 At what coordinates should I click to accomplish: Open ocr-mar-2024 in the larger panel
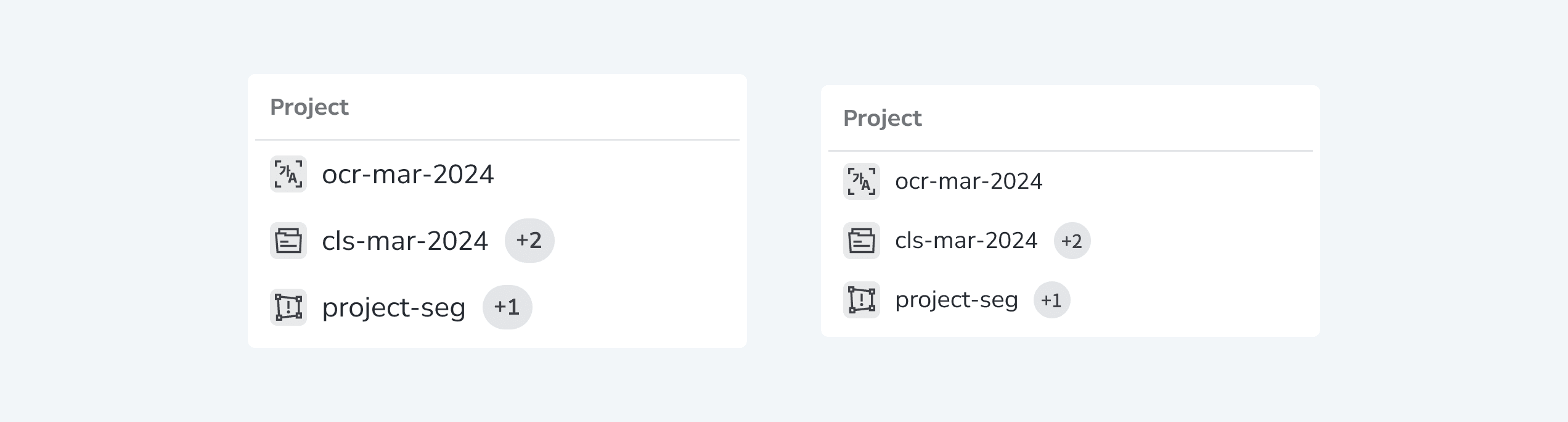pos(408,174)
